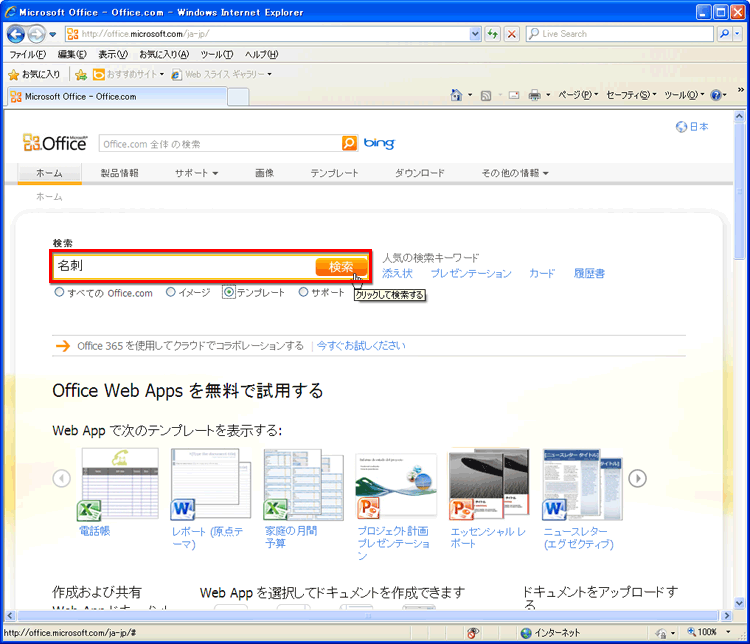Click the カード keyword link
This screenshot has height=644, width=750.
coord(542,274)
